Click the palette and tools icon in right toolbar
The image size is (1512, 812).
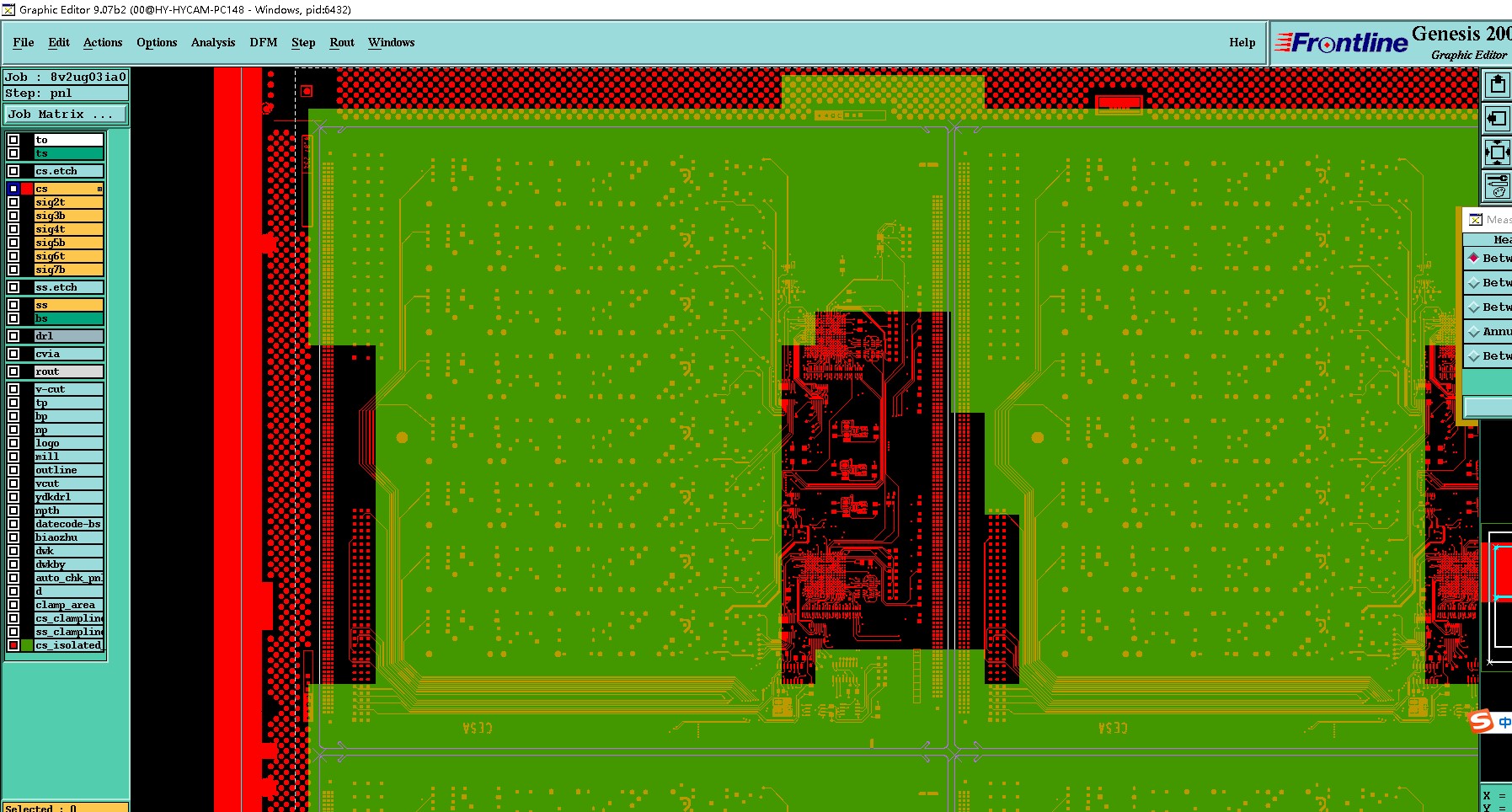click(x=1497, y=186)
